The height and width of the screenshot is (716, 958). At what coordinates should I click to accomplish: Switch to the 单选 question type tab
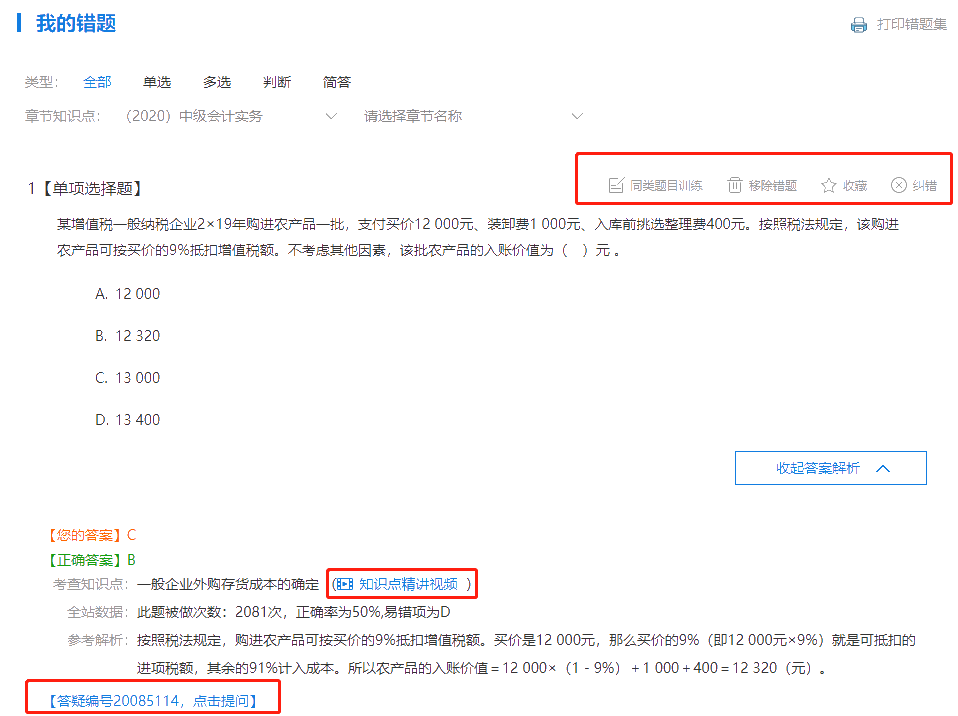pyautogui.click(x=157, y=81)
